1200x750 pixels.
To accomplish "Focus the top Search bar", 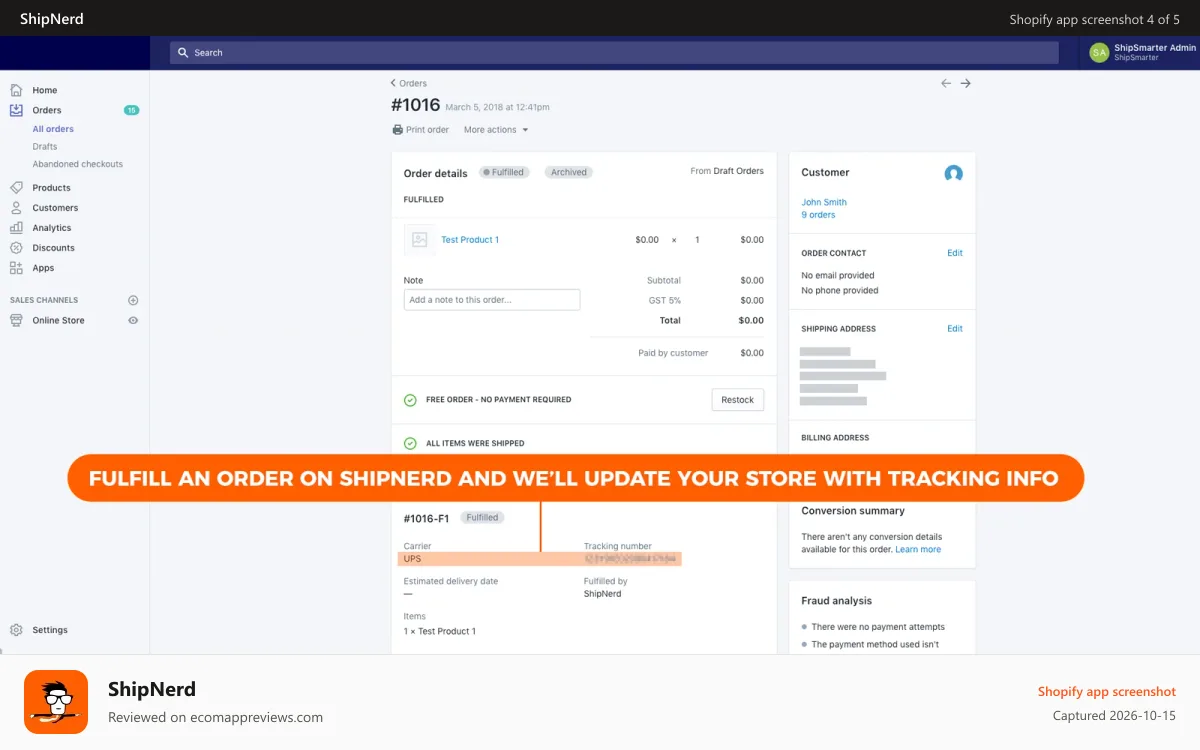I will tap(614, 52).
